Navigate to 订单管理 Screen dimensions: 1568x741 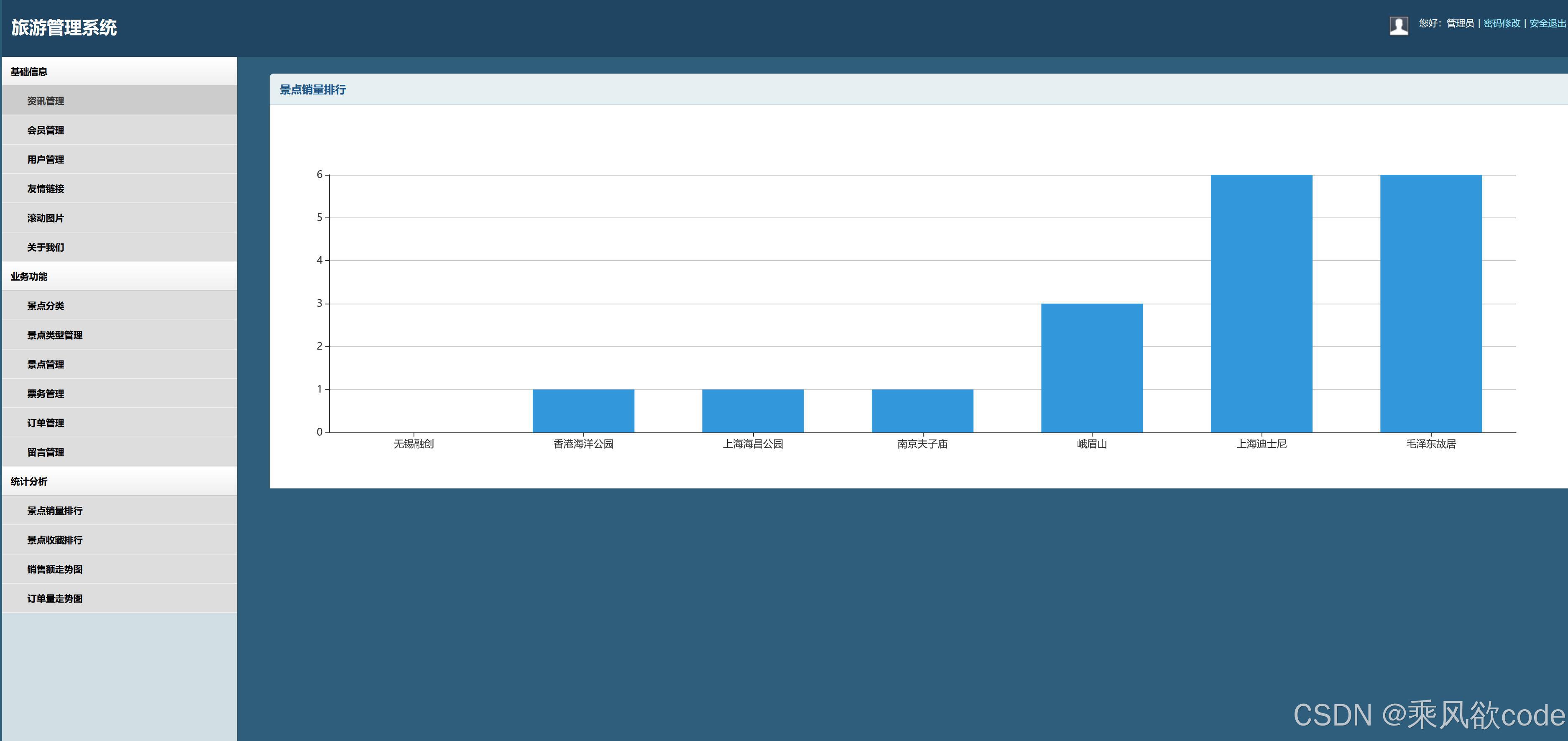pos(46,422)
